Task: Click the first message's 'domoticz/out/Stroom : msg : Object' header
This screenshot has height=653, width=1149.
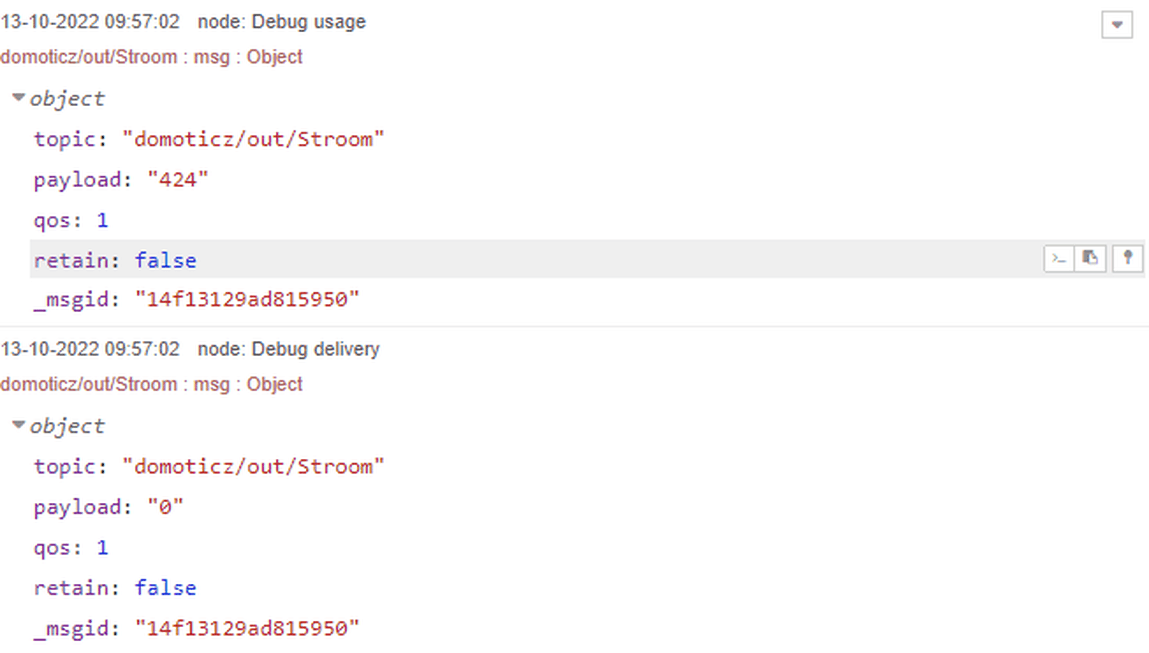Action: click(151, 57)
